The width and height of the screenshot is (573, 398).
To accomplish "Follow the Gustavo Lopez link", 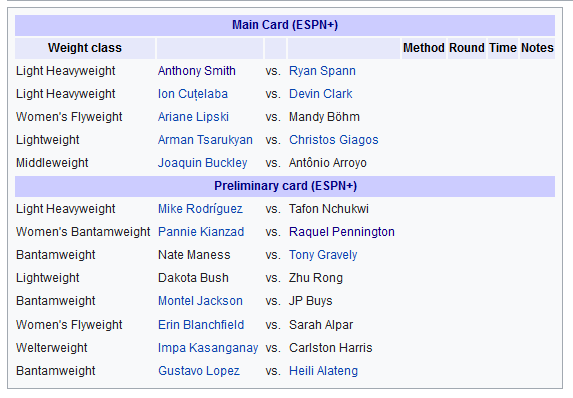I will tap(198, 371).
